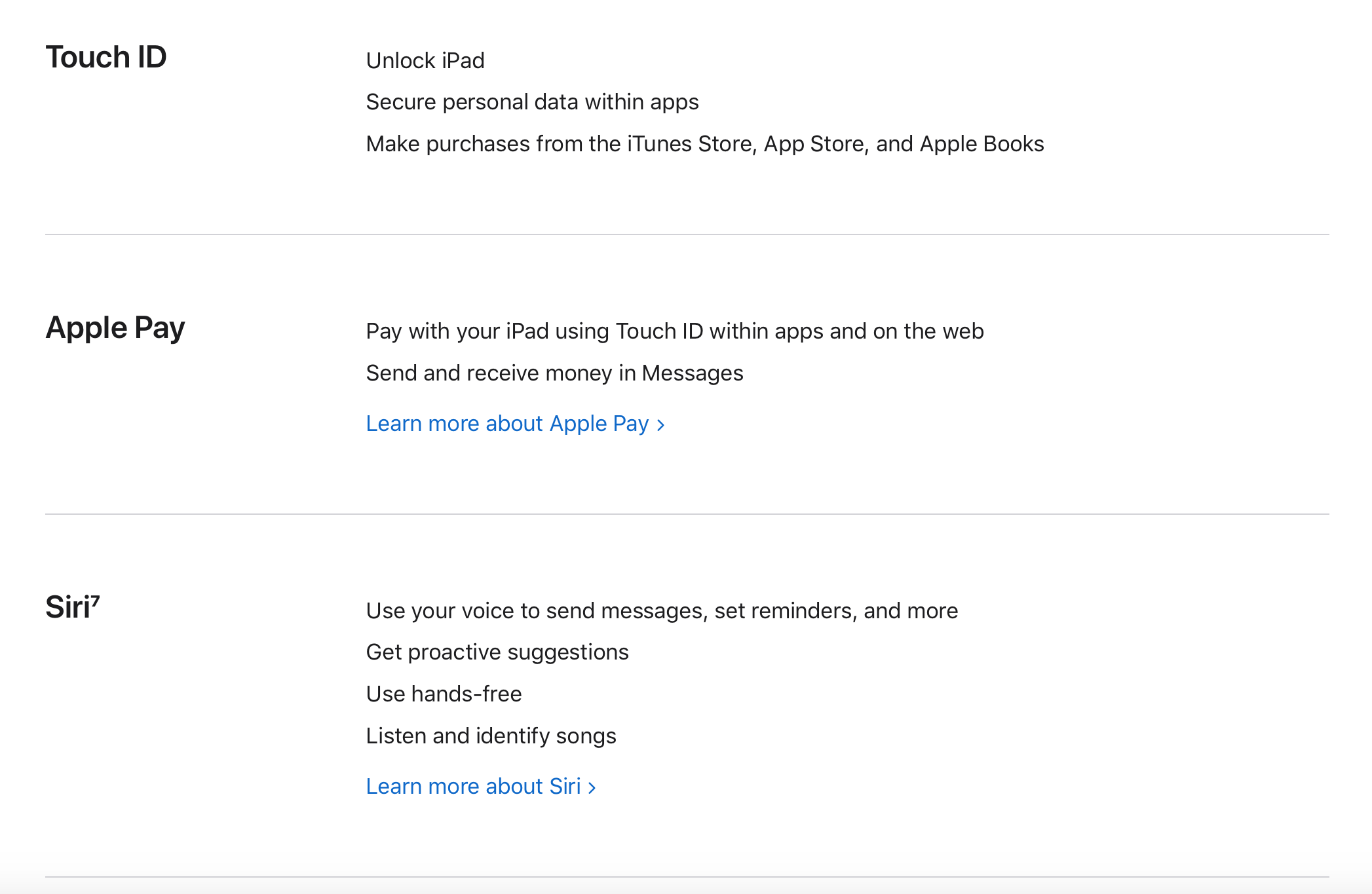Click the Touch ID heading

tap(106, 57)
